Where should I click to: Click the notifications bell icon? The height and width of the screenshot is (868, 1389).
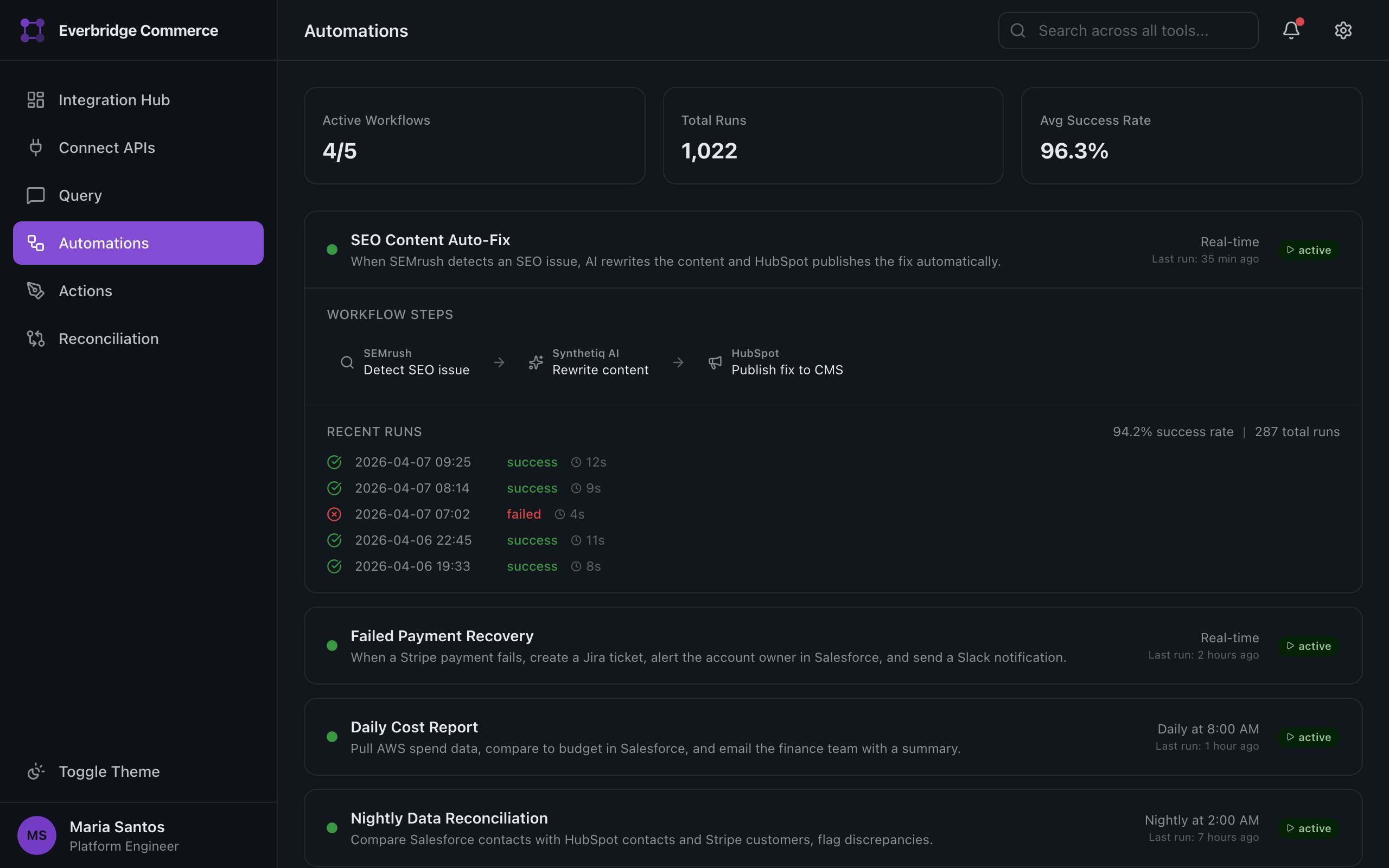coord(1290,30)
